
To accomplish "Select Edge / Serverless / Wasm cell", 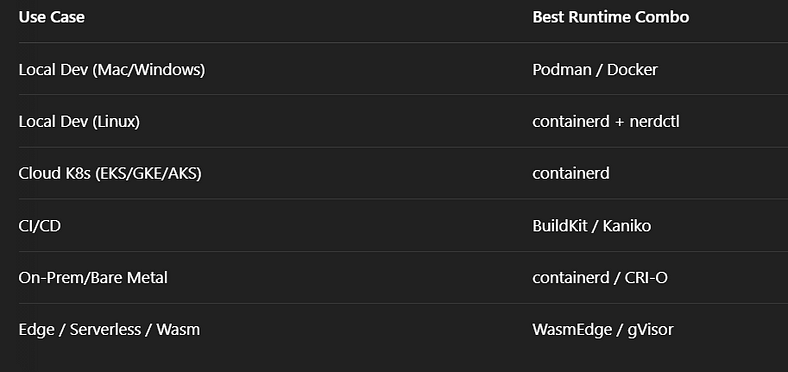I will click(x=109, y=330).
